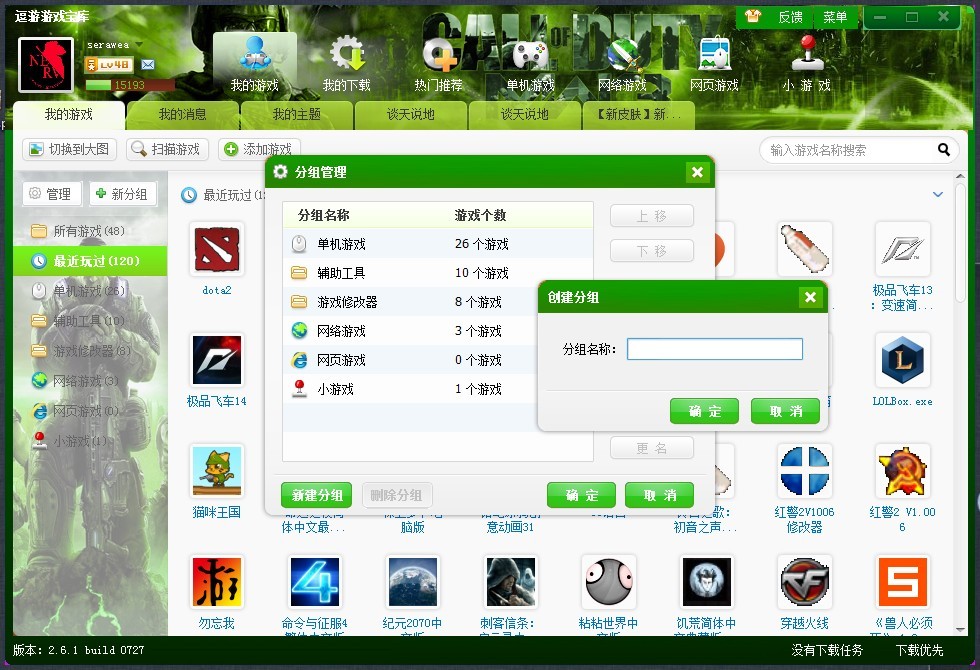This screenshot has width=980, height=670.
Task: Open the 红警2V1006 修改器 icon
Action: click(805, 471)
